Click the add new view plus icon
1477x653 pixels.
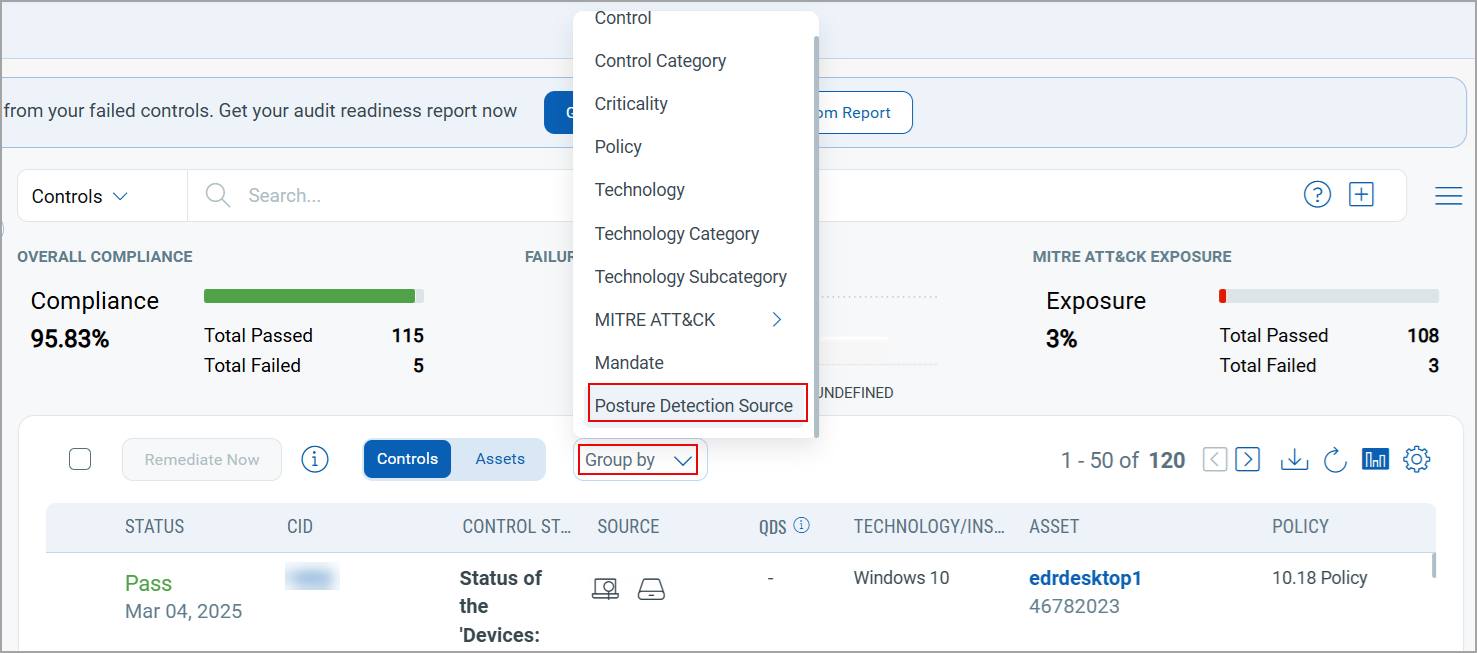click(1361, 193)
